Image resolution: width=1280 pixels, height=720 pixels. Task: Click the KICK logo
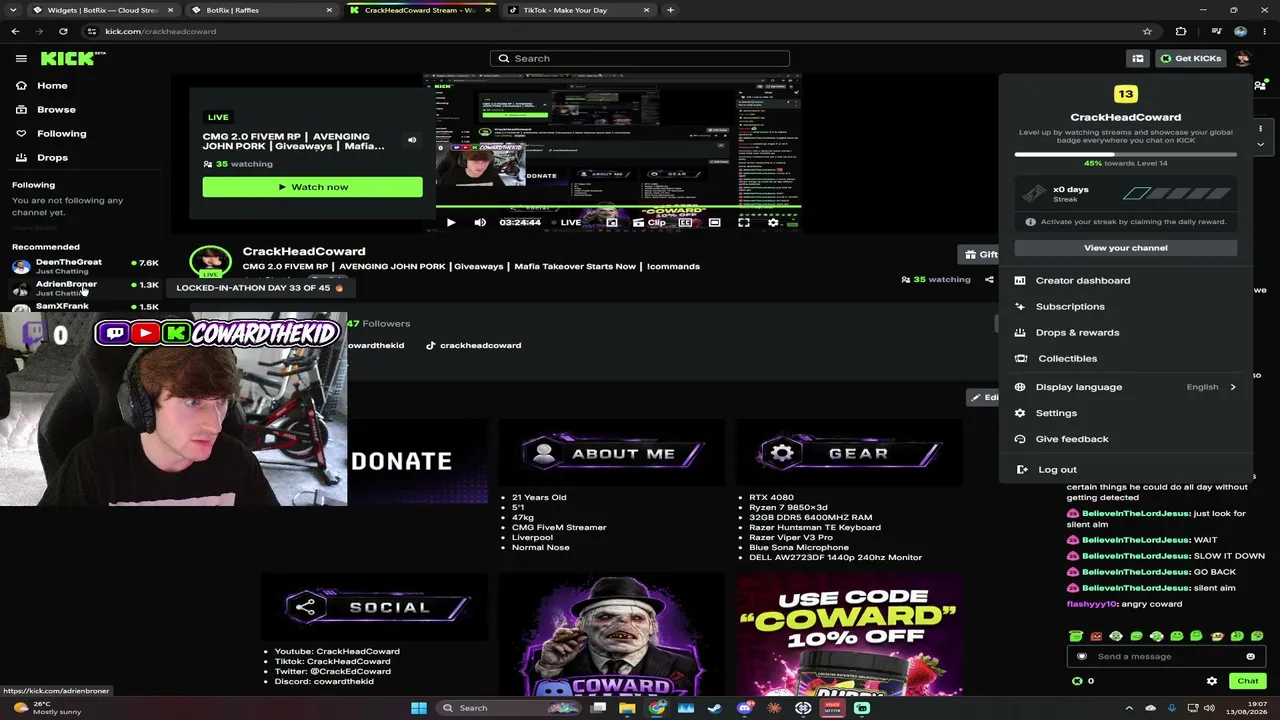(70, 58)
